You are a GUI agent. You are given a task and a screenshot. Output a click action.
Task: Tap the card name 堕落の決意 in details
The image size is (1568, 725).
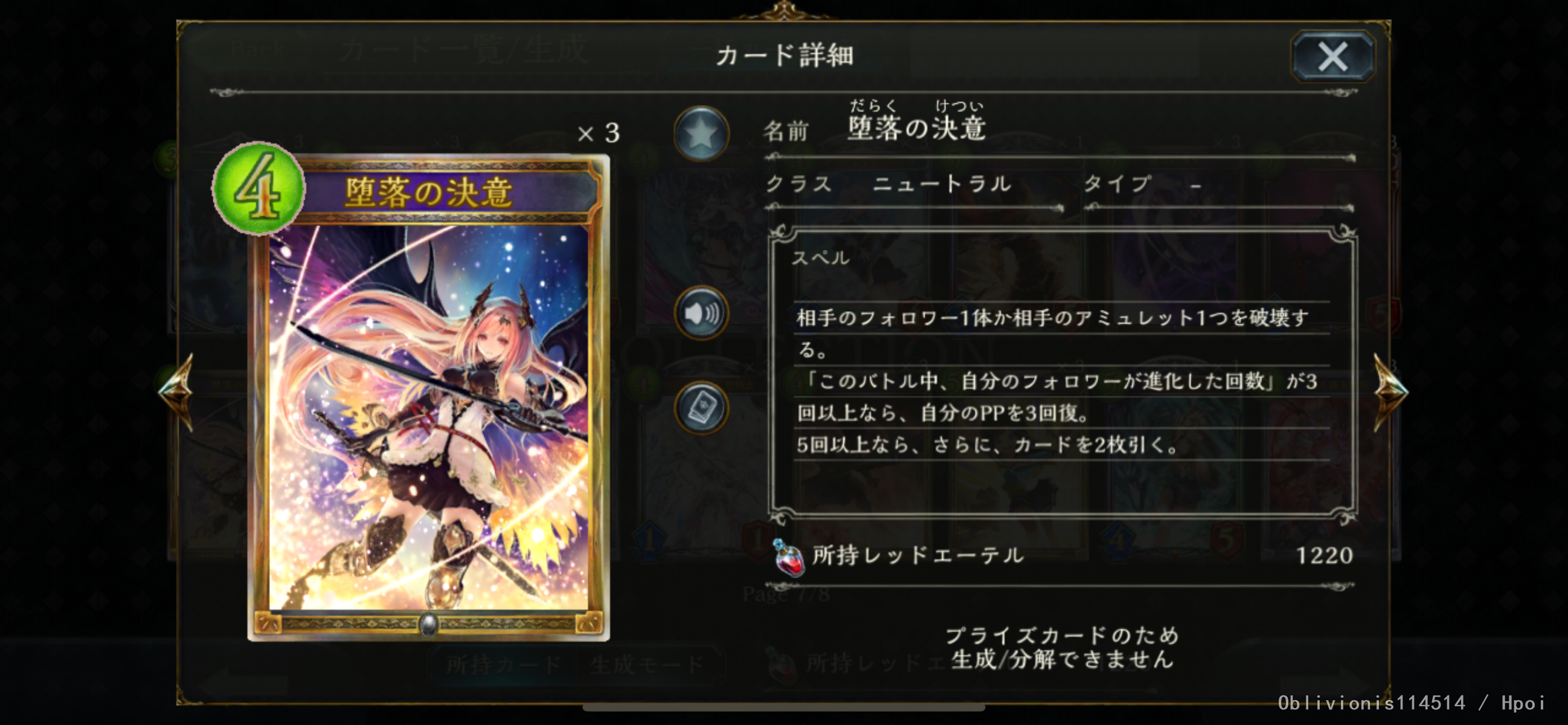click(917, 128)
